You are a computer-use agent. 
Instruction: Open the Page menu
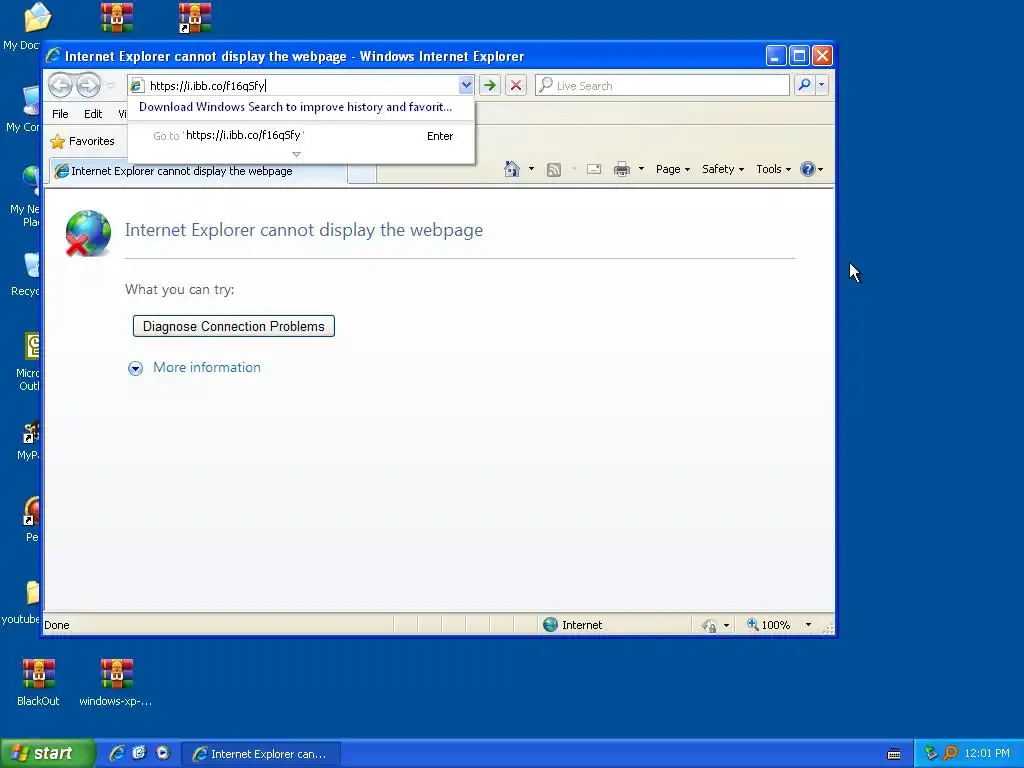(673, 169)
